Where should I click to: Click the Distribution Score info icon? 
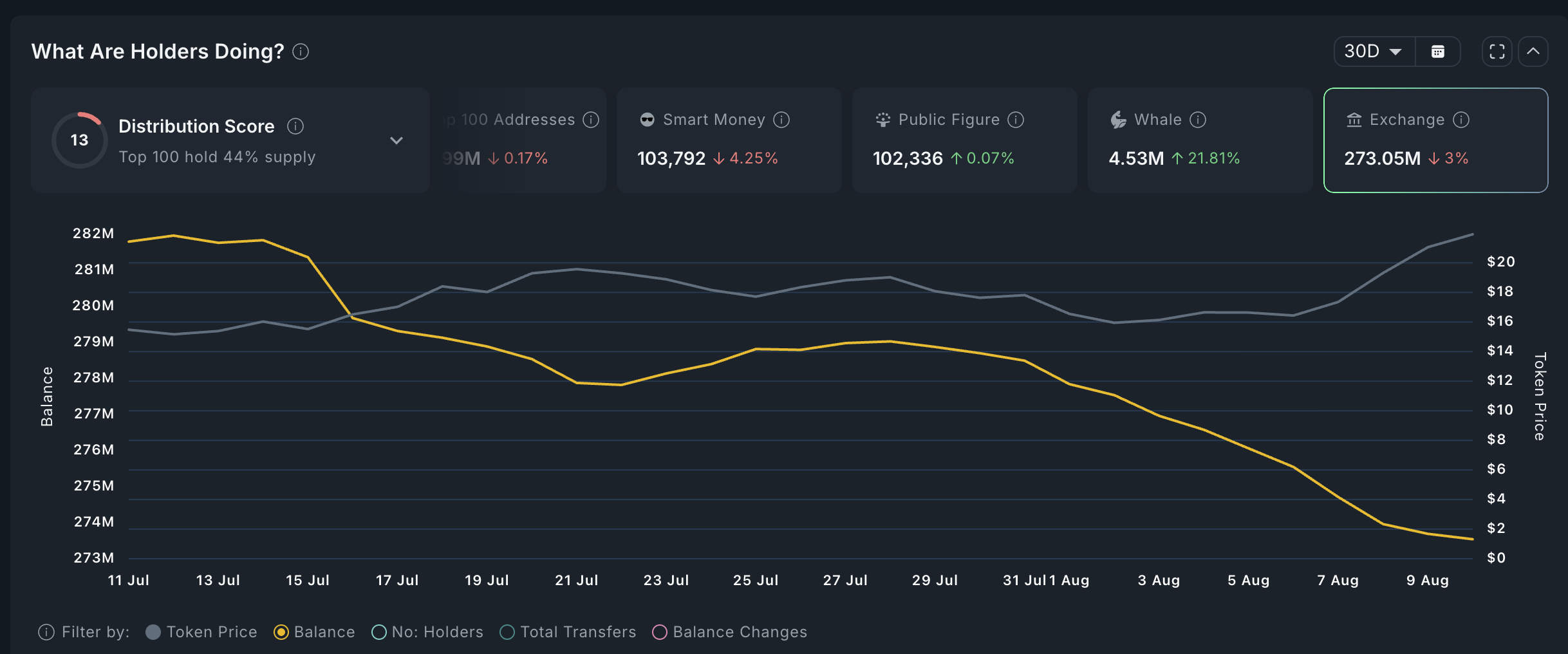click(295, 126)
